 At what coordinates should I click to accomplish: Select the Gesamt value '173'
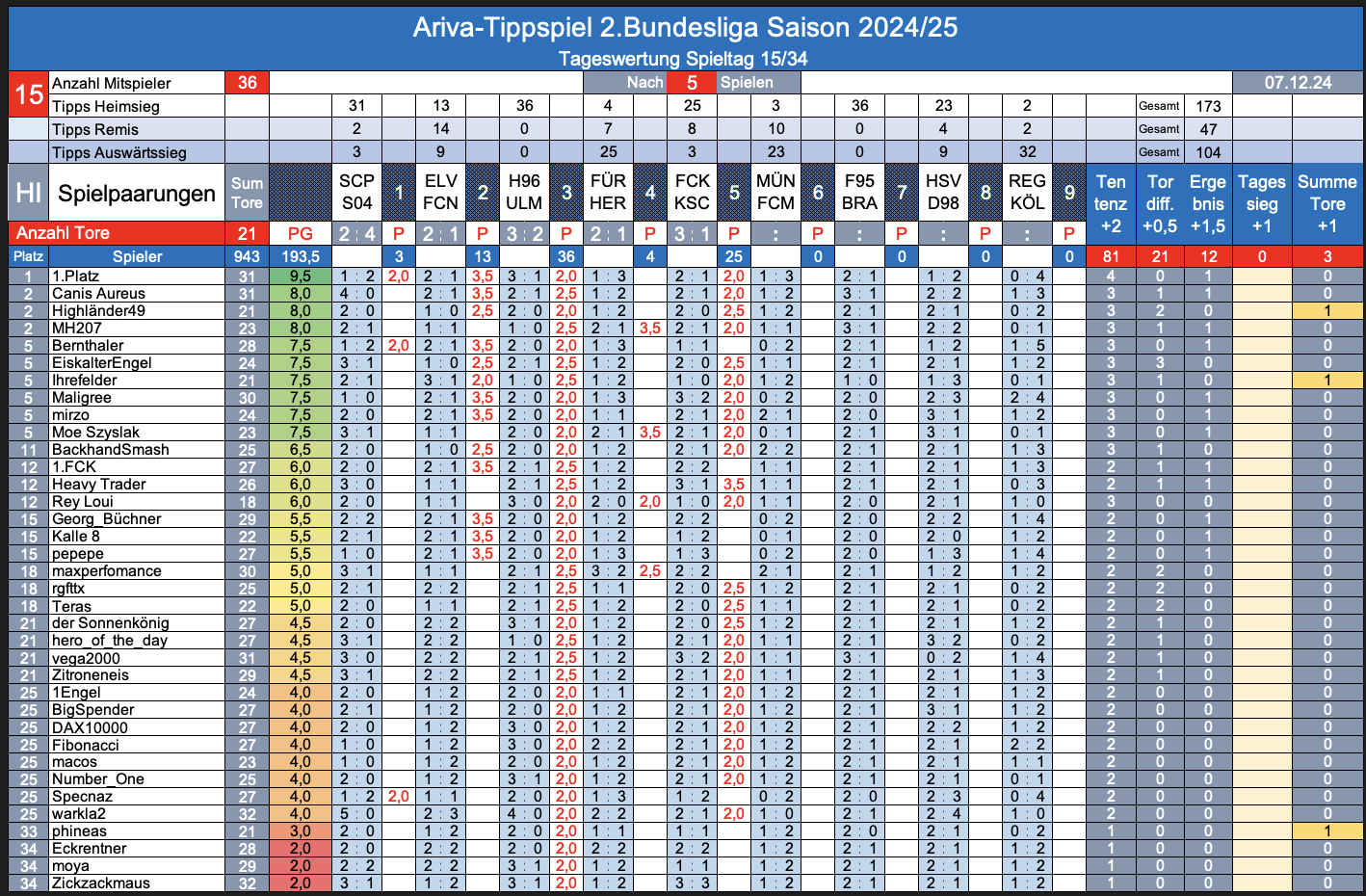(x=1208, y=106)
